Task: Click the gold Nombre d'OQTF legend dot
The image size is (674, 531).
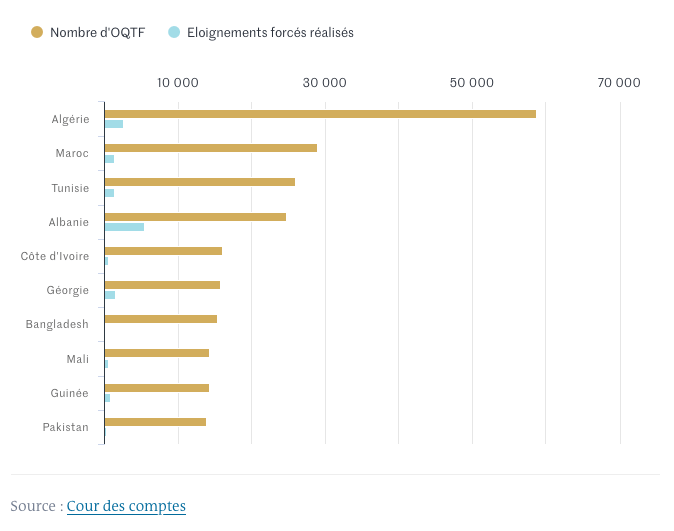Action: click(x=37, y=32)
